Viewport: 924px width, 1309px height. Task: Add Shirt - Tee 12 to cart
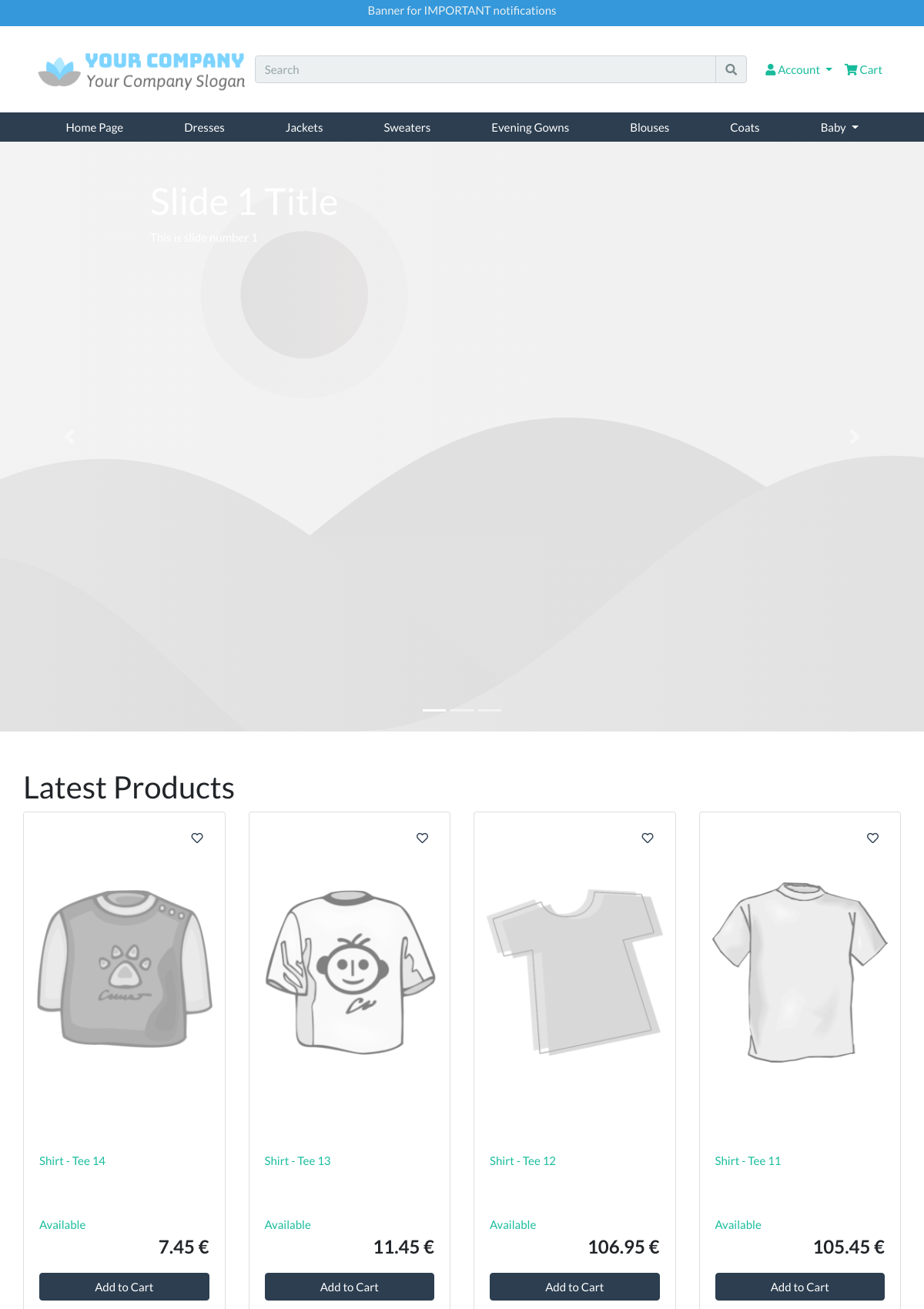[574, 1287]
